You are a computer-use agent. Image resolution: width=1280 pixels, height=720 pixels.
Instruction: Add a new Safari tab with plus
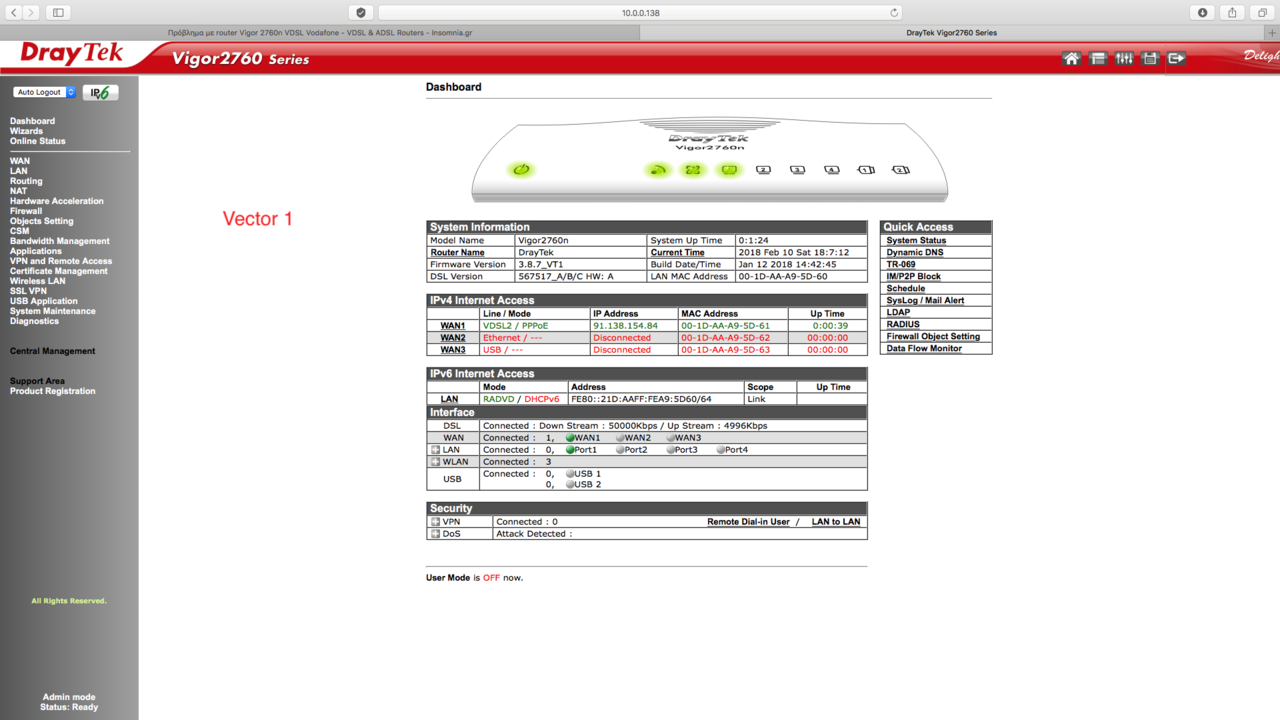pyautogui.click(x=1272, y=33)
